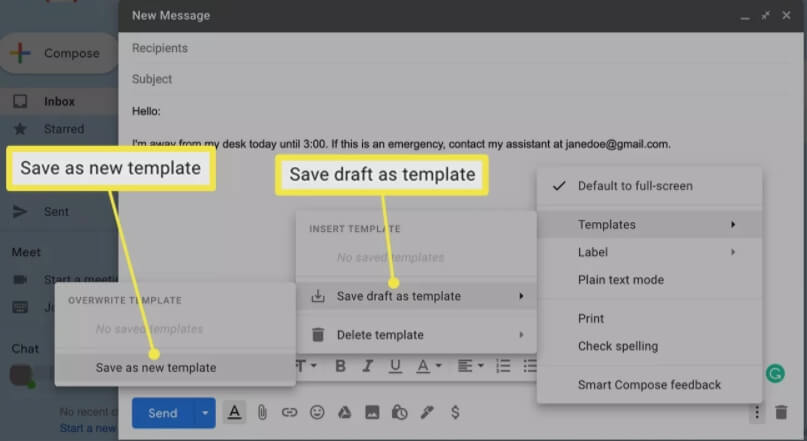807x441 pixels.
Task: Open the Starred folder
Action: coord(59,129)
